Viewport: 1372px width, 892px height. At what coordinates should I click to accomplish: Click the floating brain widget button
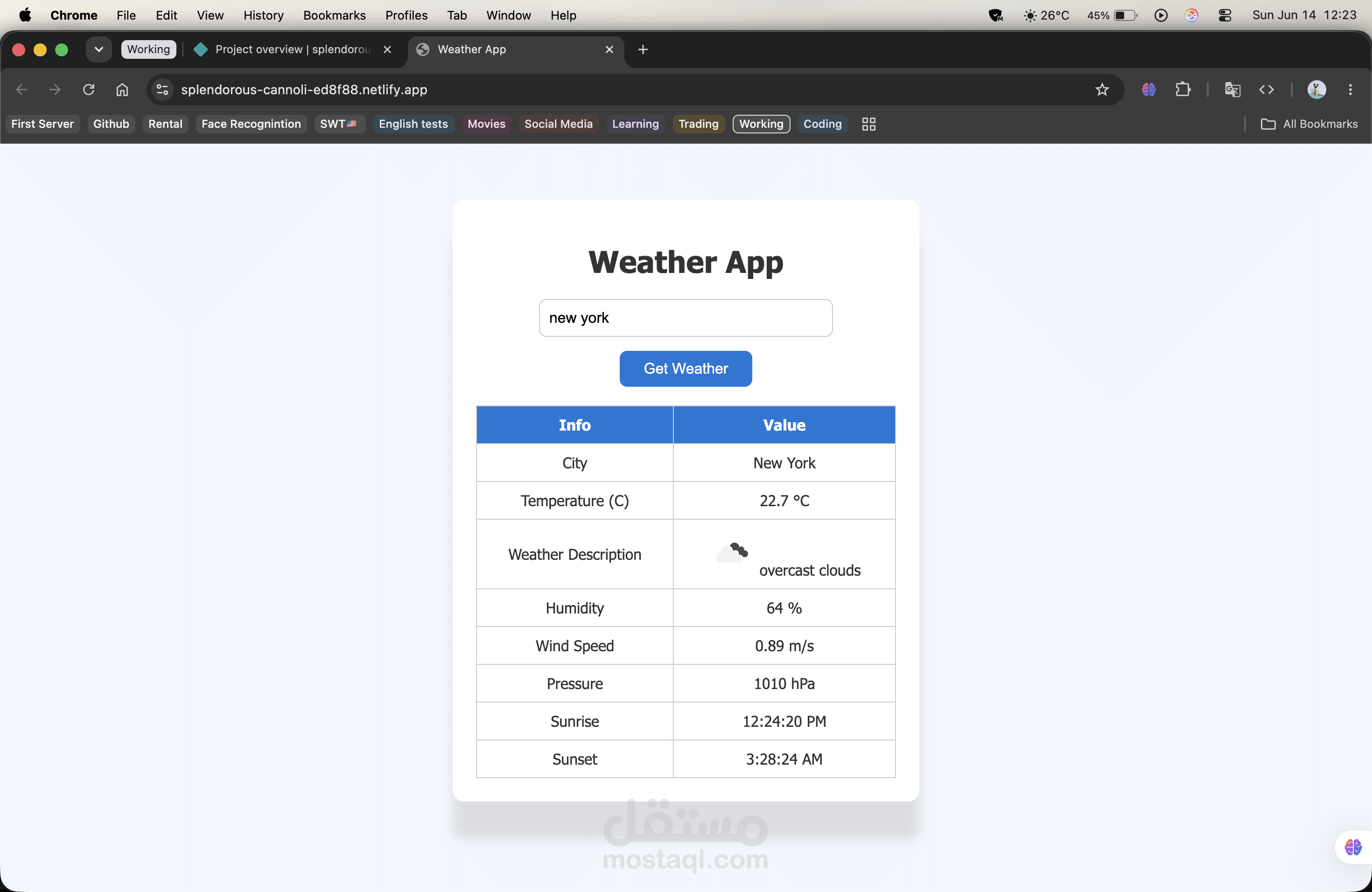[1353, 847]
